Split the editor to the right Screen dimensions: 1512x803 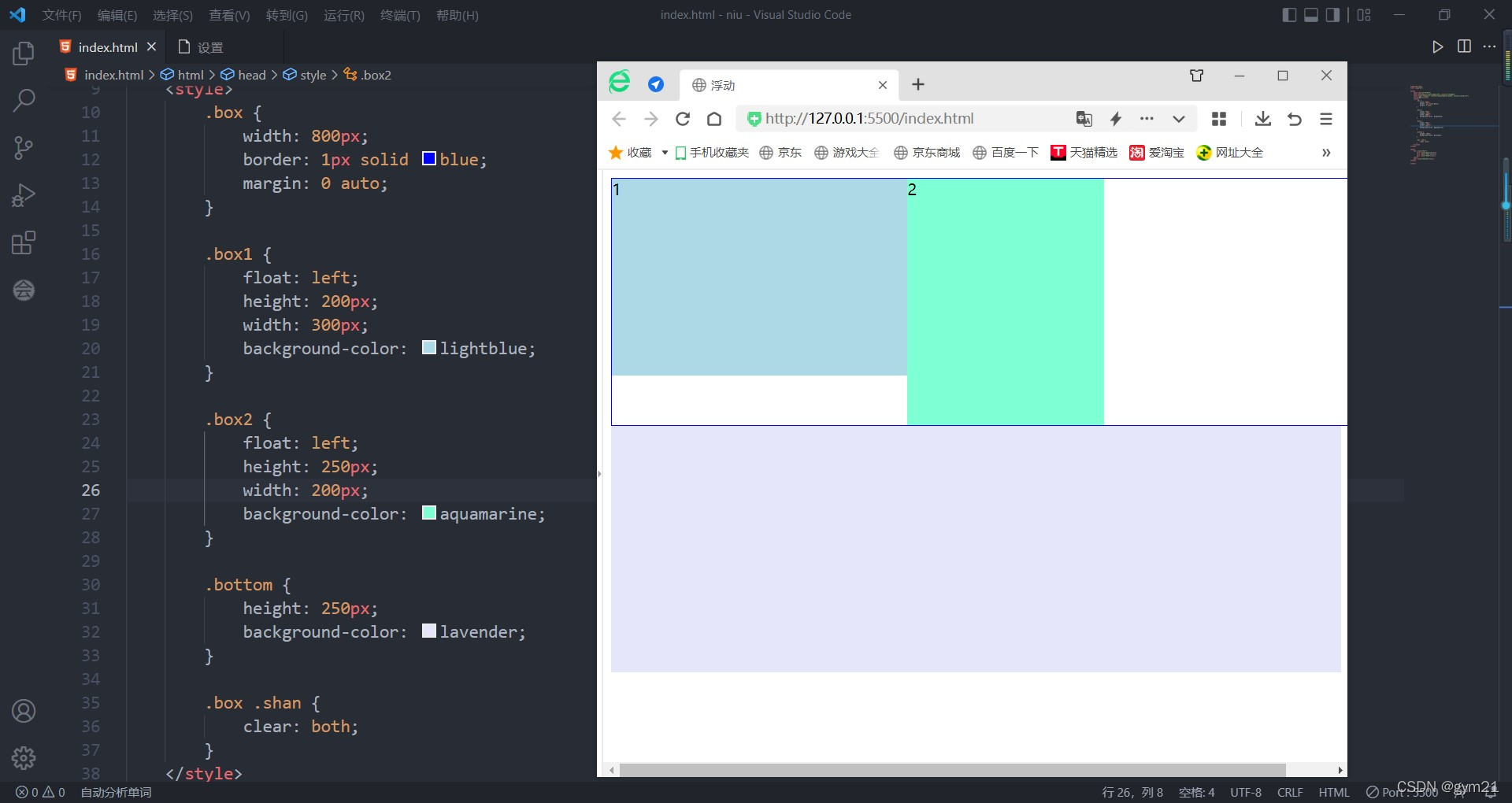[x=1464, y=46]
